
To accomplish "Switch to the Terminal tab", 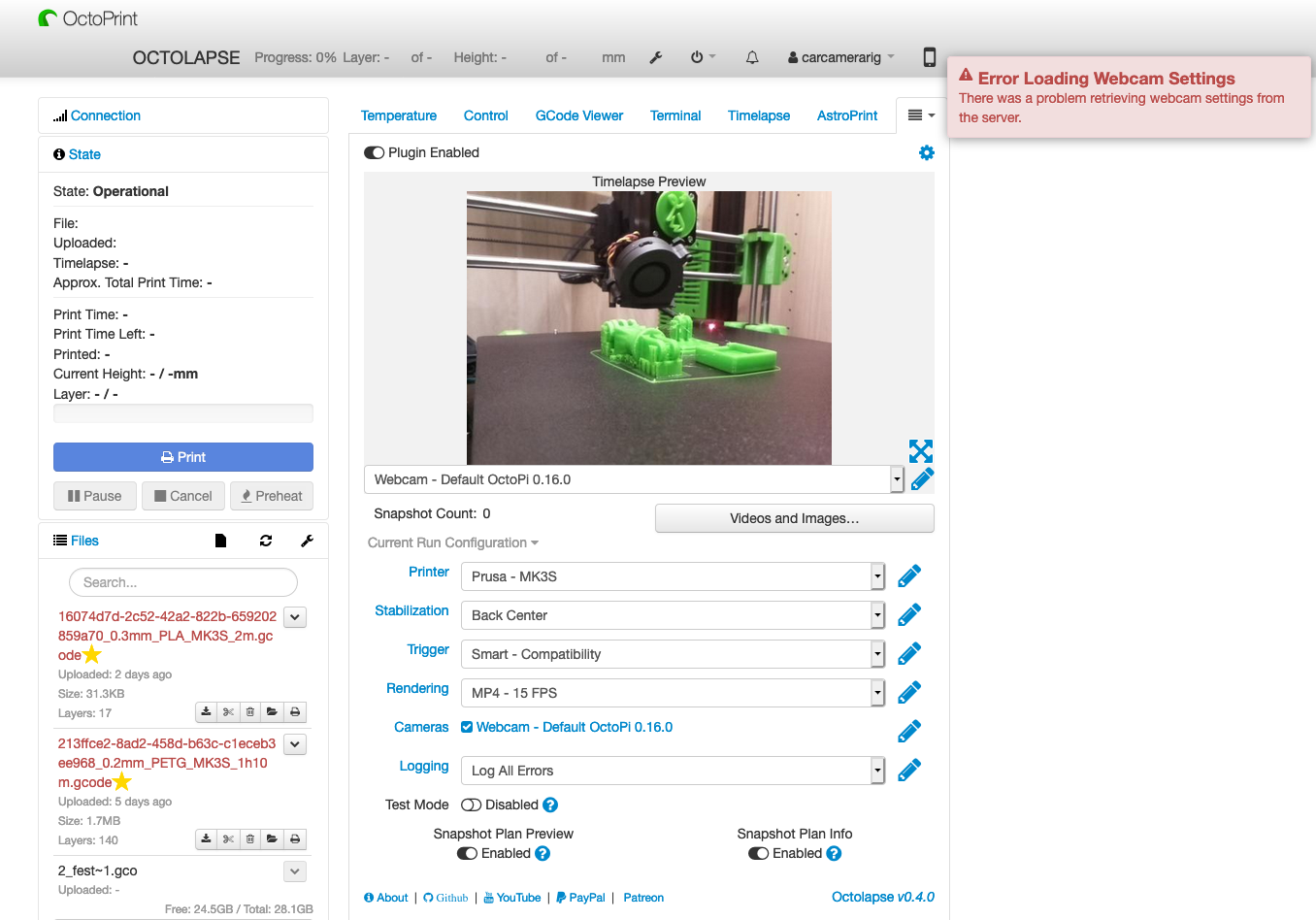I will coord(675,115).
